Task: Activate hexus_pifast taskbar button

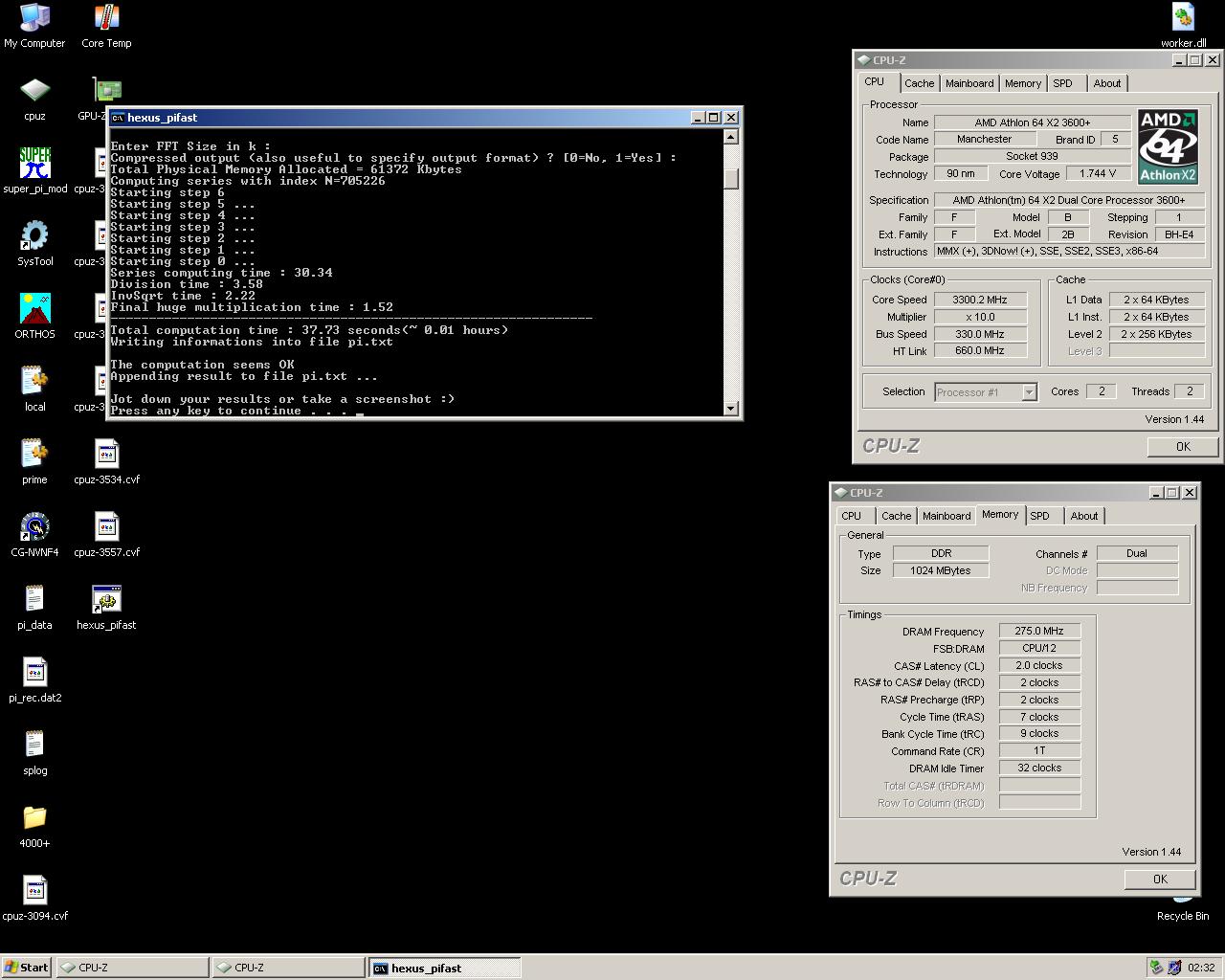Action: pyautogui.click(x=445, y=968)
